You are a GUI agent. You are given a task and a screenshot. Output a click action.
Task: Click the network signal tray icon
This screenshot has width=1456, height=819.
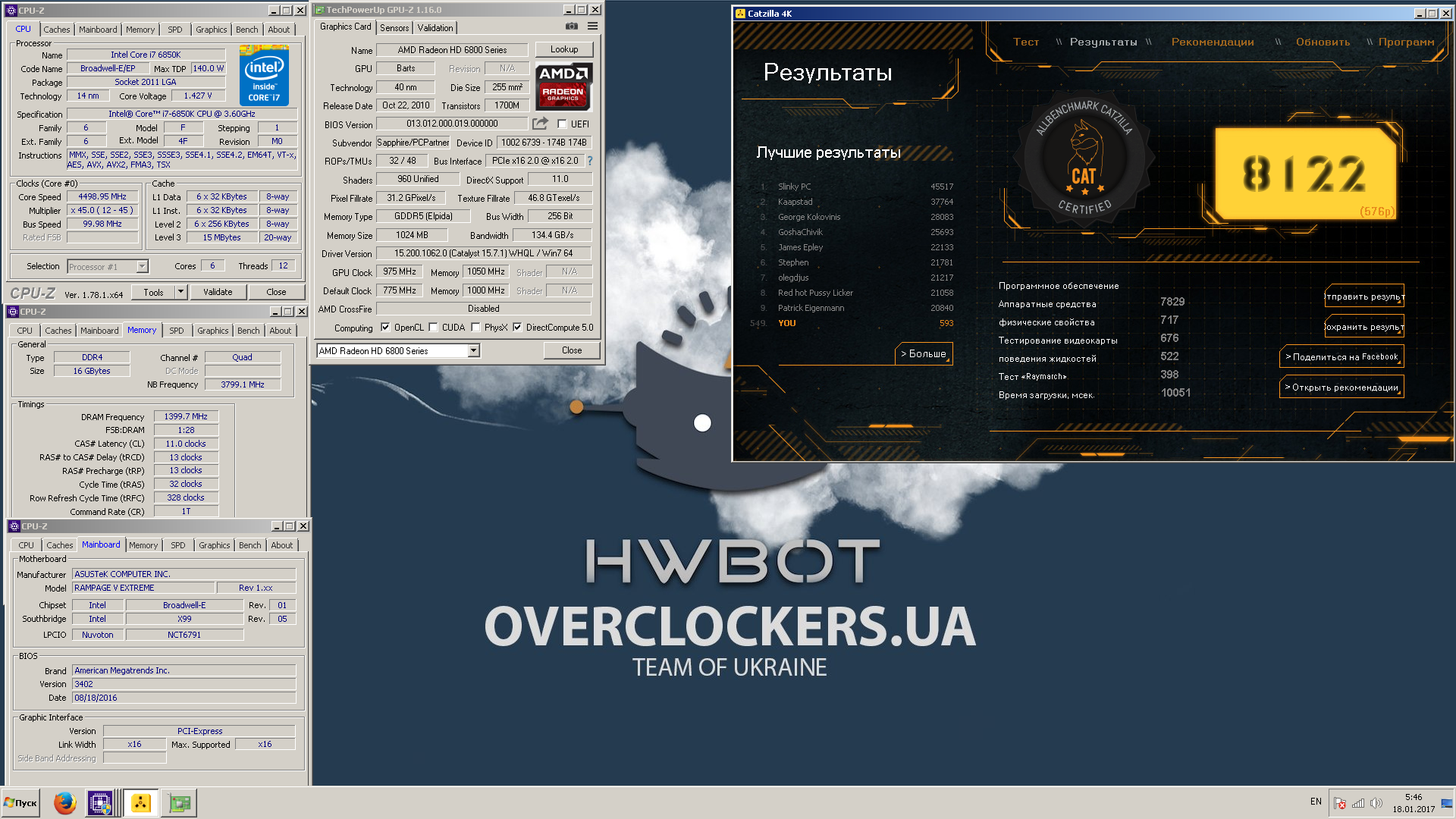[1358, 803]
